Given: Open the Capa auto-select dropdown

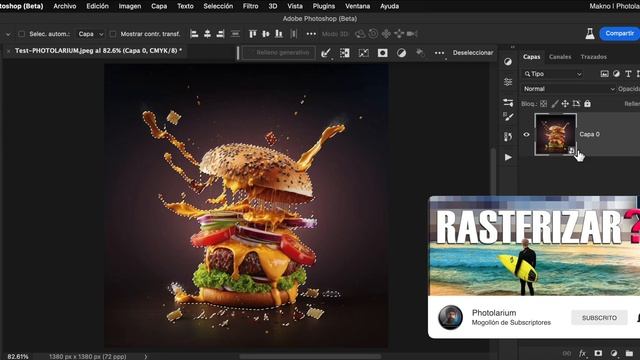Looking at the screenshot, I should [x=90, y=34].
